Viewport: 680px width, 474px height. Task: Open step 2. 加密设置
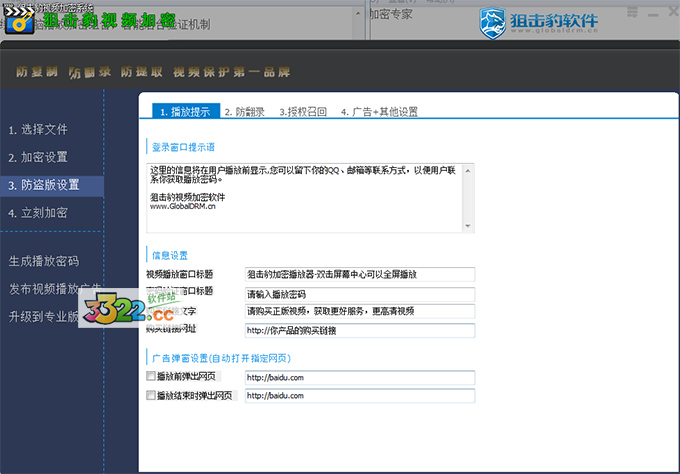[38, 157]
